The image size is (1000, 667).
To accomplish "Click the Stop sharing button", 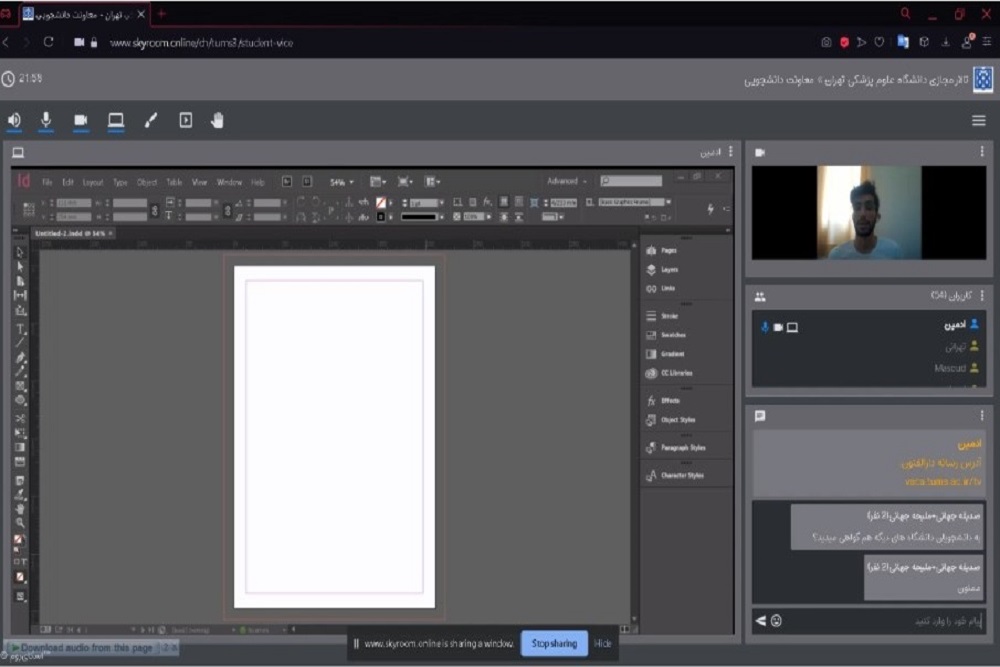I will point(554,643).
